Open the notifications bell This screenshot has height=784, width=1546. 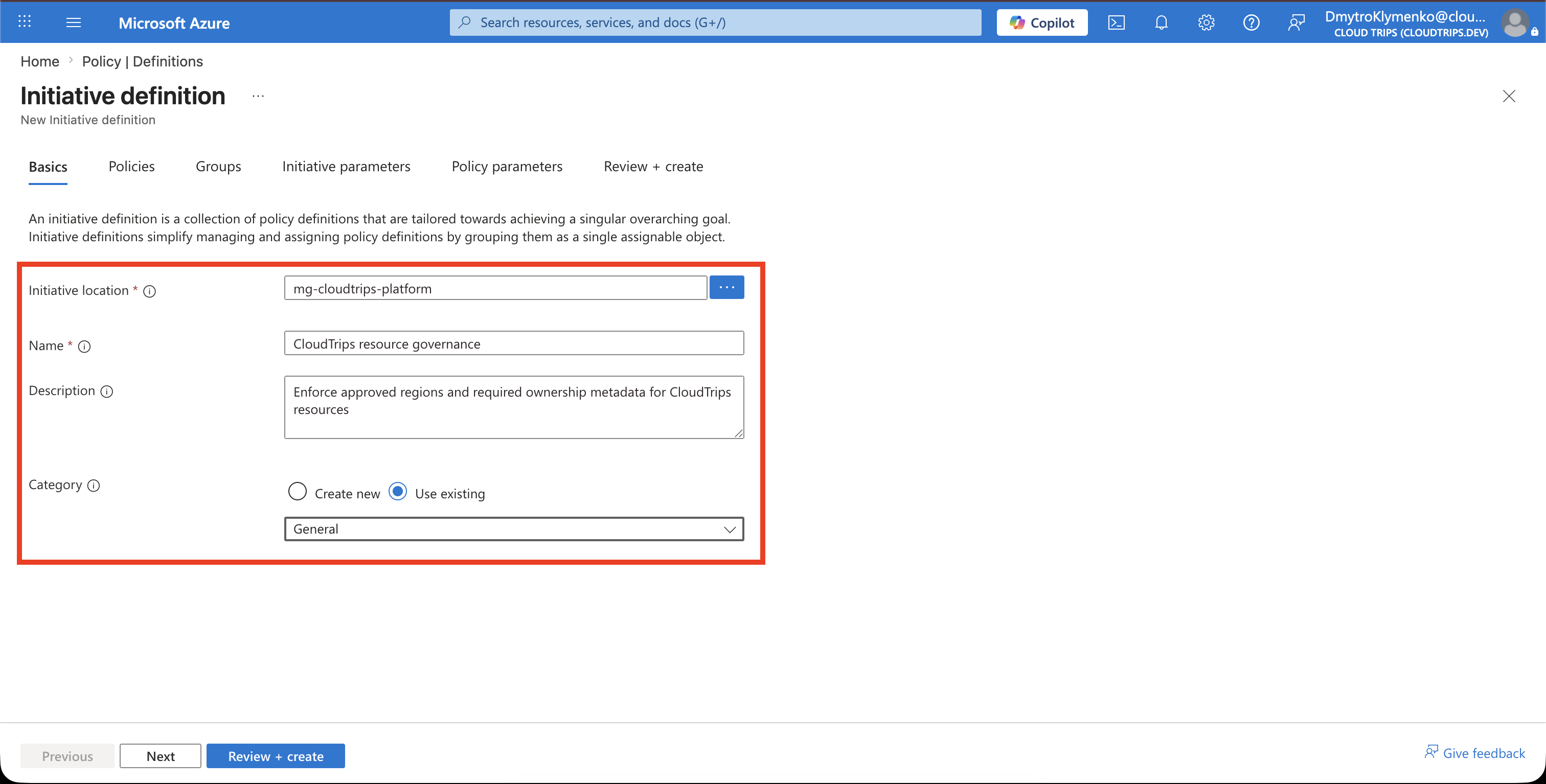(x=1161, y=23)
